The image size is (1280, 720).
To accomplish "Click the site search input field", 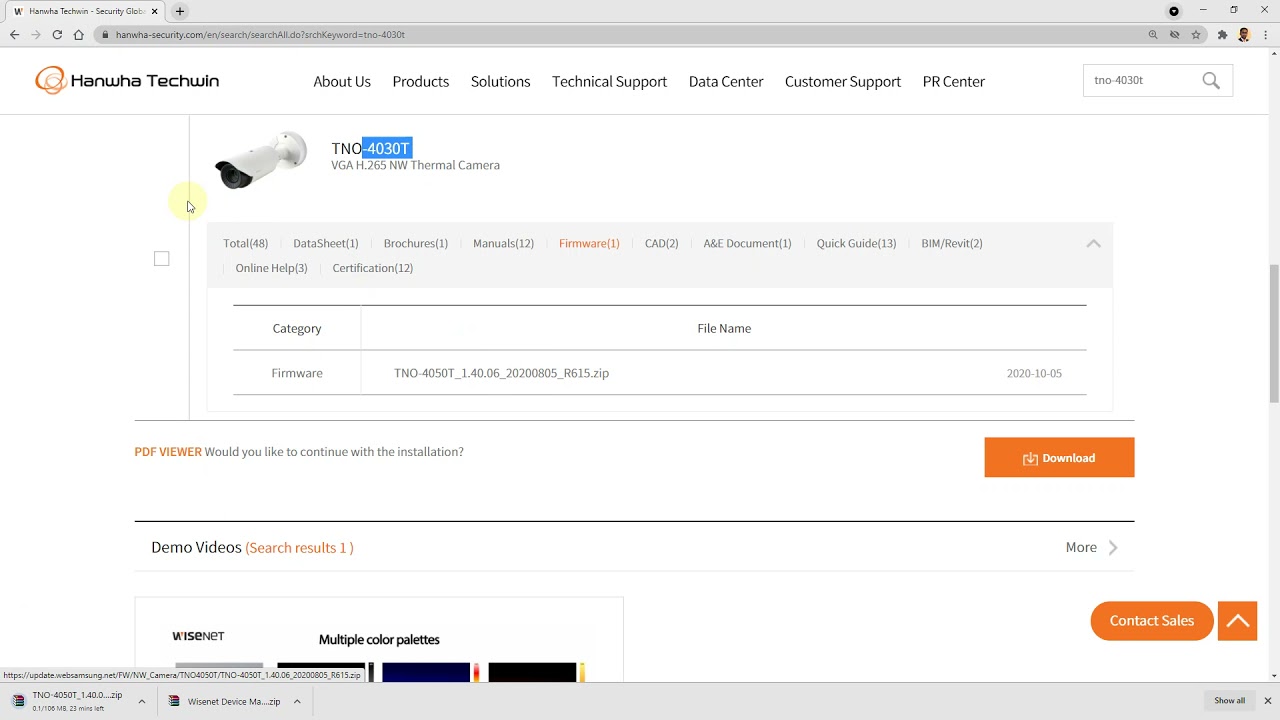I will coord(1142,80).
